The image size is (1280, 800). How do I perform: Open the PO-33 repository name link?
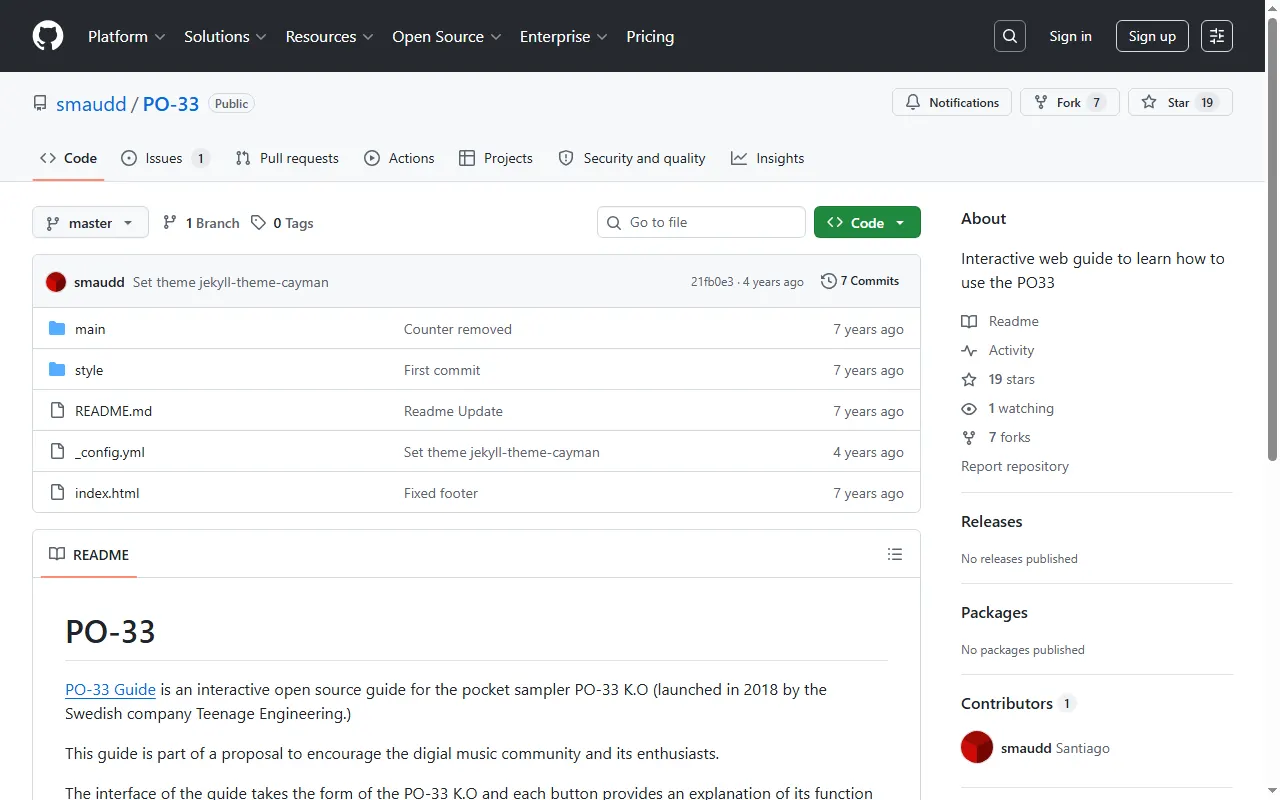click(x=171, y=104)
